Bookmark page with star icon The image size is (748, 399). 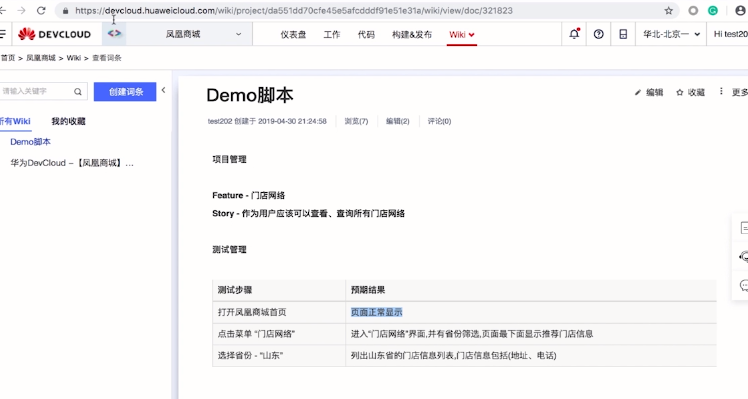point(668,10)
